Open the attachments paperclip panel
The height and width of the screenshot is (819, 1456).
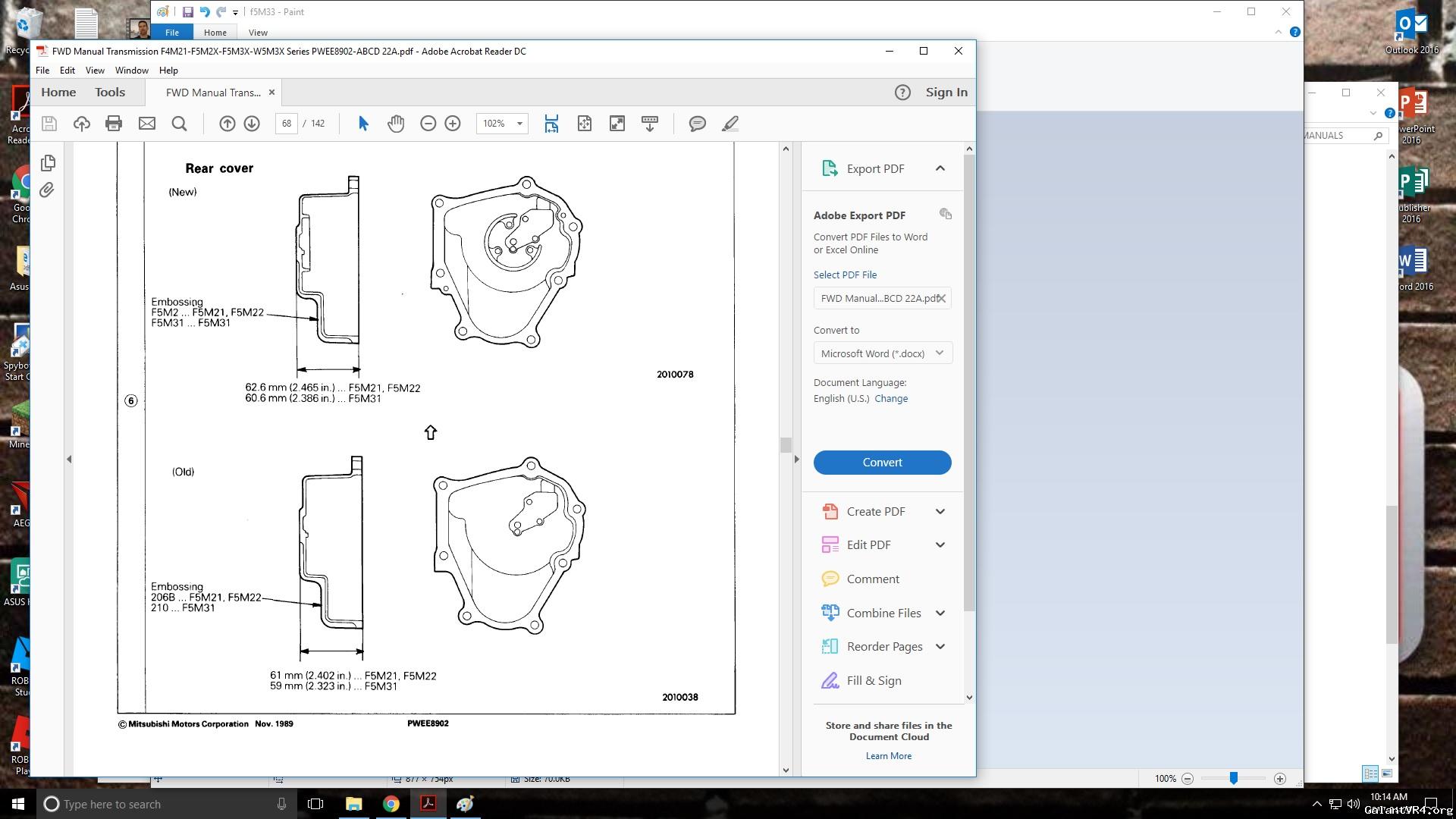47,190
